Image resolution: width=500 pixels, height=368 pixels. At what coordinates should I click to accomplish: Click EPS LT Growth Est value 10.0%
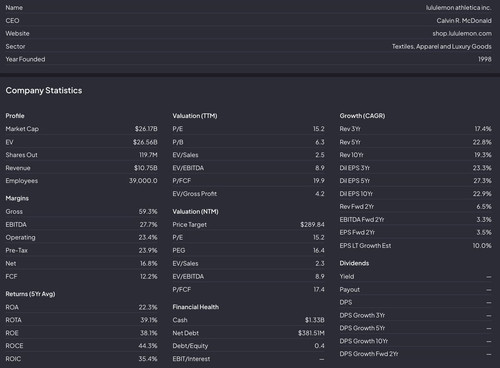coord(482,246)
